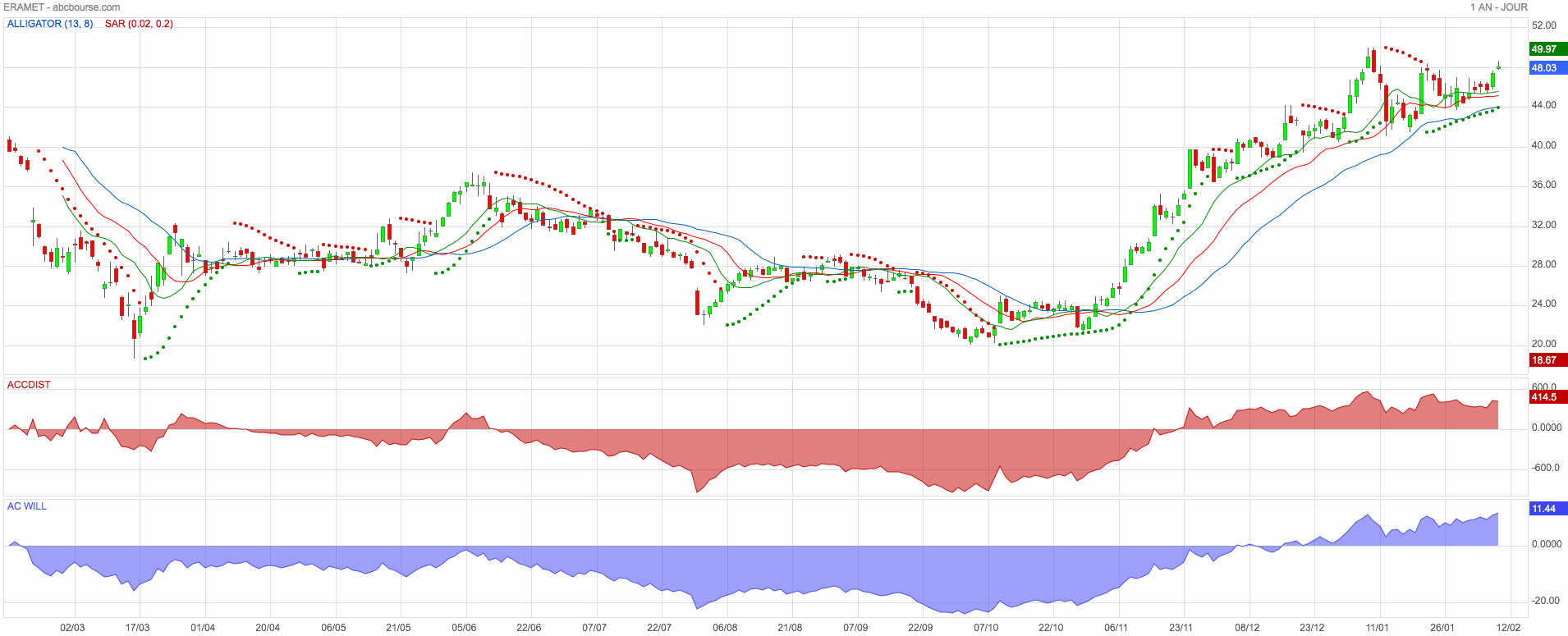The width and height of the screenshot is (1568, 636).
Task: Click the 1 AN - JOUR period label
Action: [x=1499, y=7]
